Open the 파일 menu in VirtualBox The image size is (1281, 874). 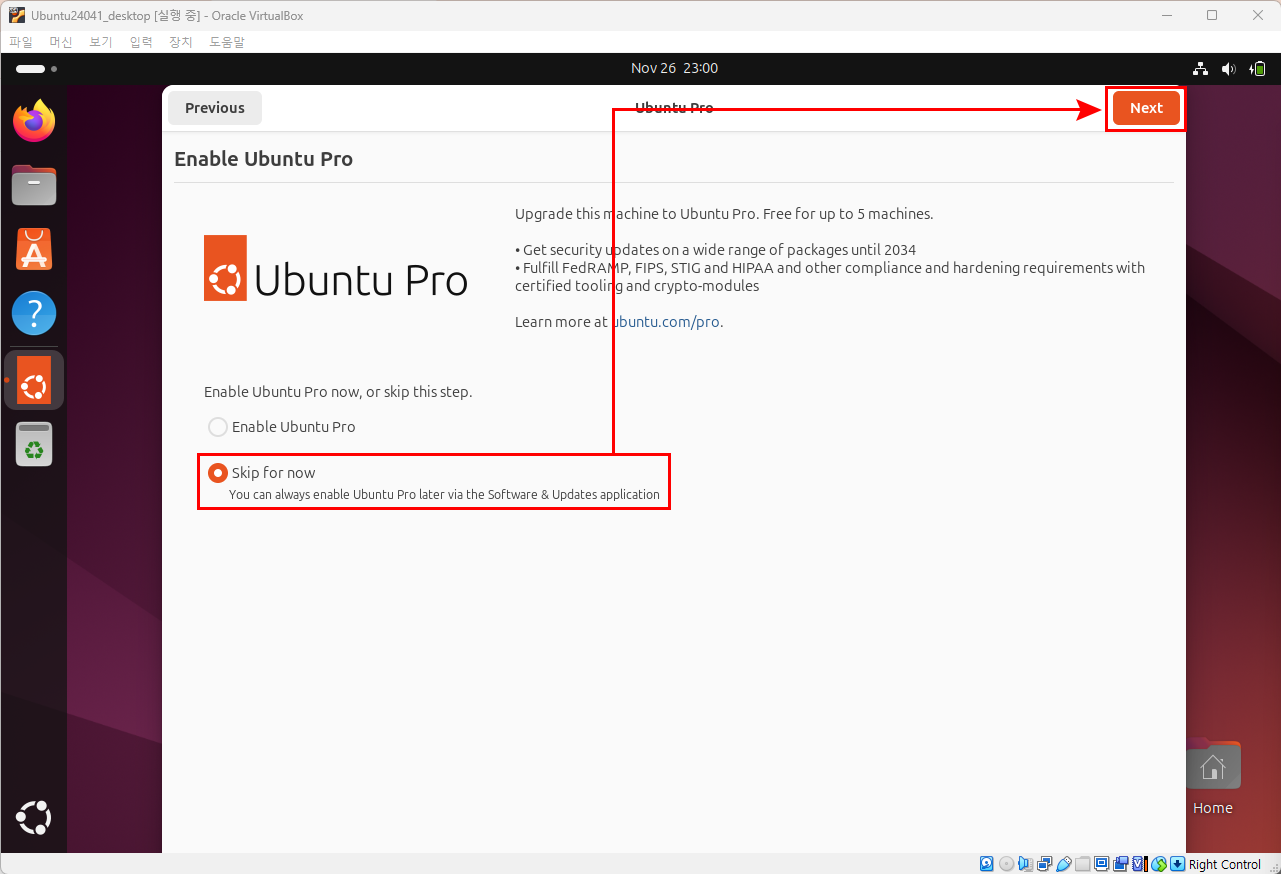pyautogui.click(x=21, y=42)
